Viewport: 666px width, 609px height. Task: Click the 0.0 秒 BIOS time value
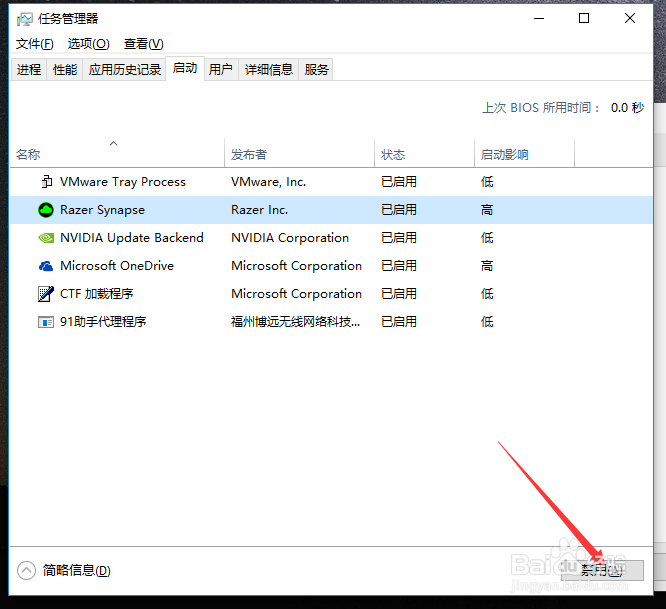(x=627, y=108)
